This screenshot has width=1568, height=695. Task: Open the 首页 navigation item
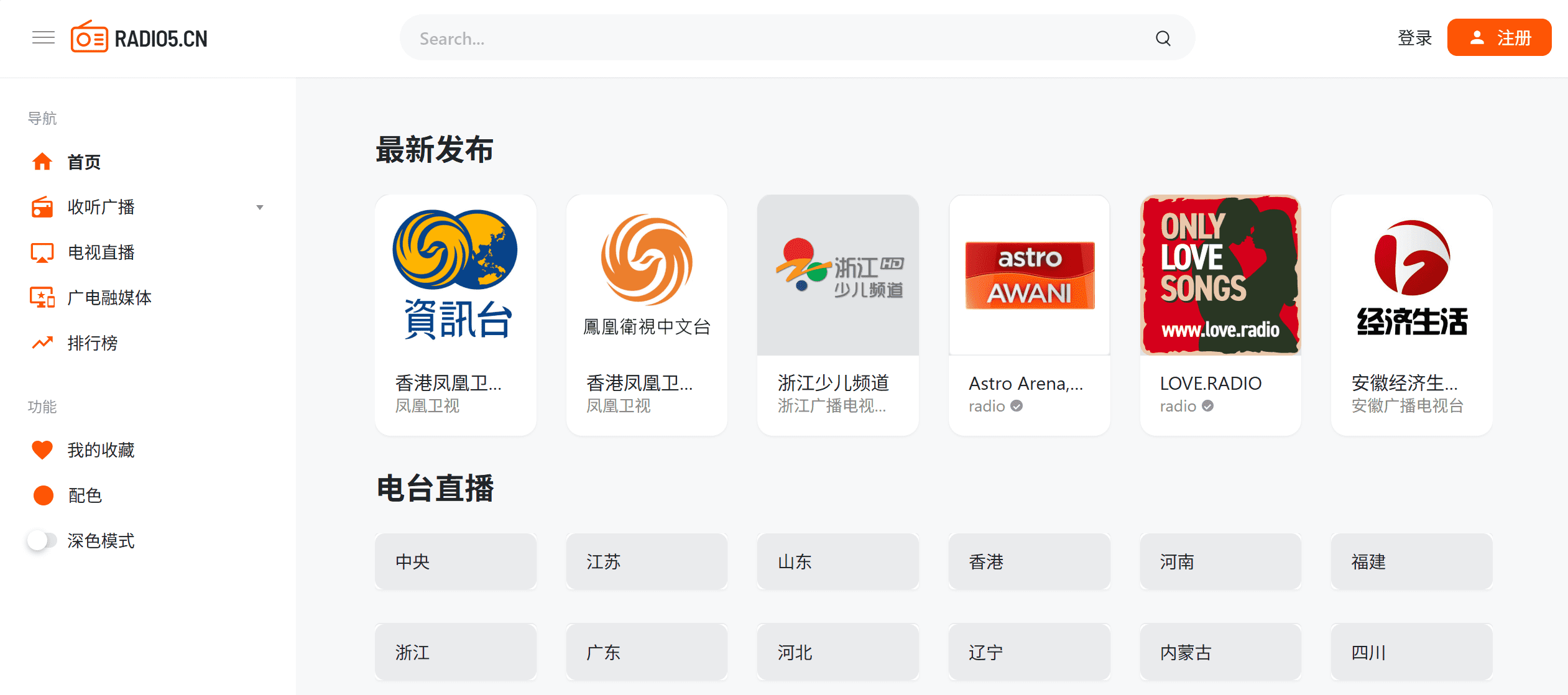pyautogui.click(x=148, y=162)
